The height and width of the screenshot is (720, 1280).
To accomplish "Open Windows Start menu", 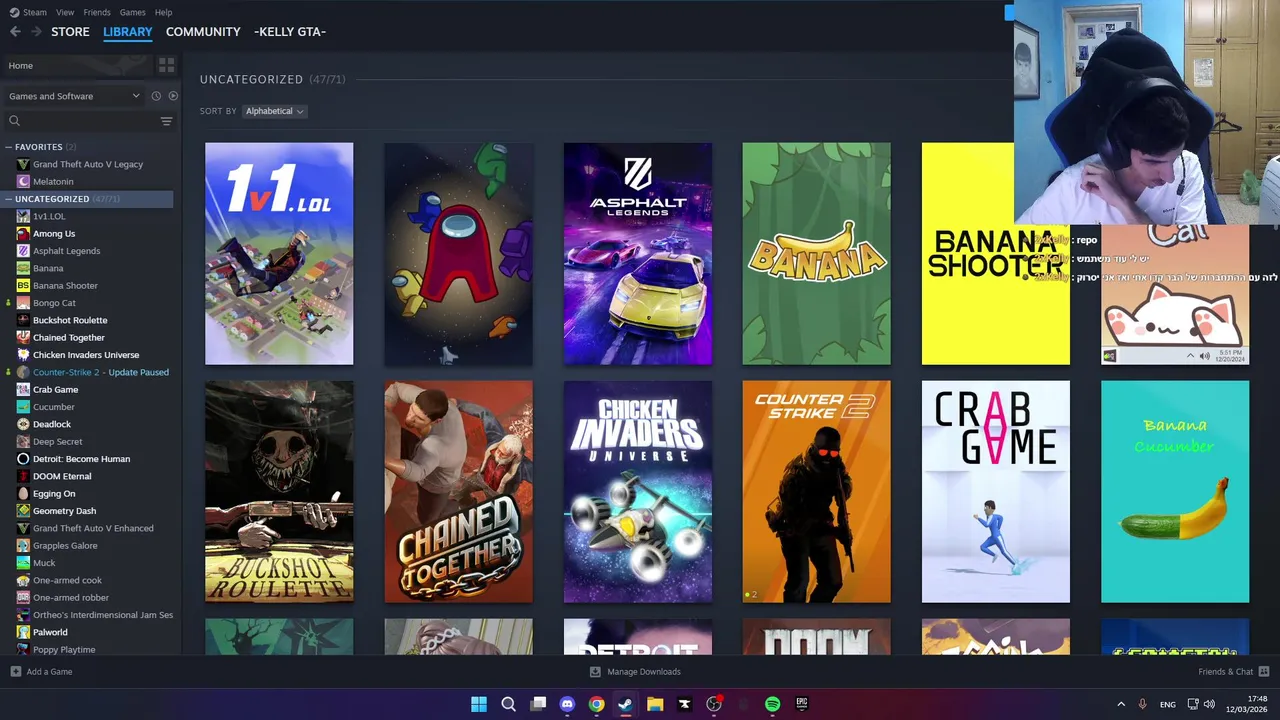I will (x=479, y=704).
